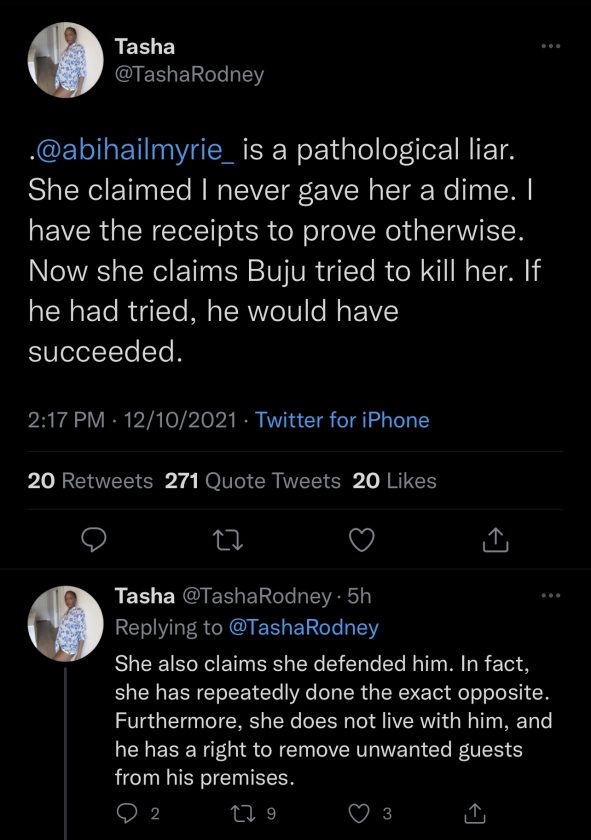Like the main tweet with heart icon

(x=362, y=540)
